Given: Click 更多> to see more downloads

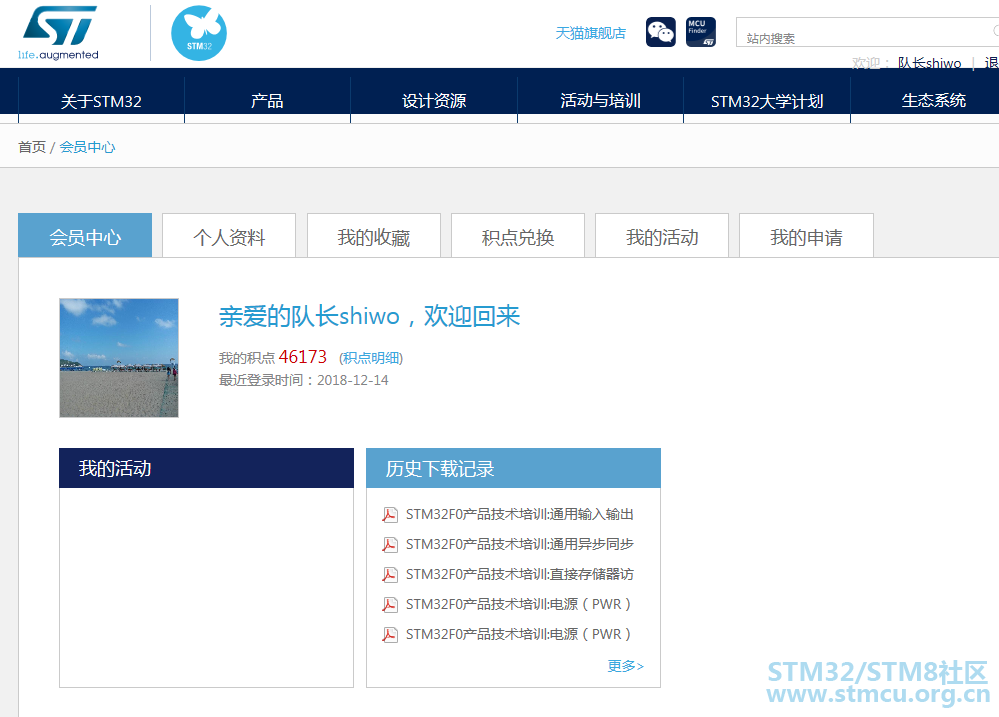Looking at the screenshot, I should pos(625,666).
